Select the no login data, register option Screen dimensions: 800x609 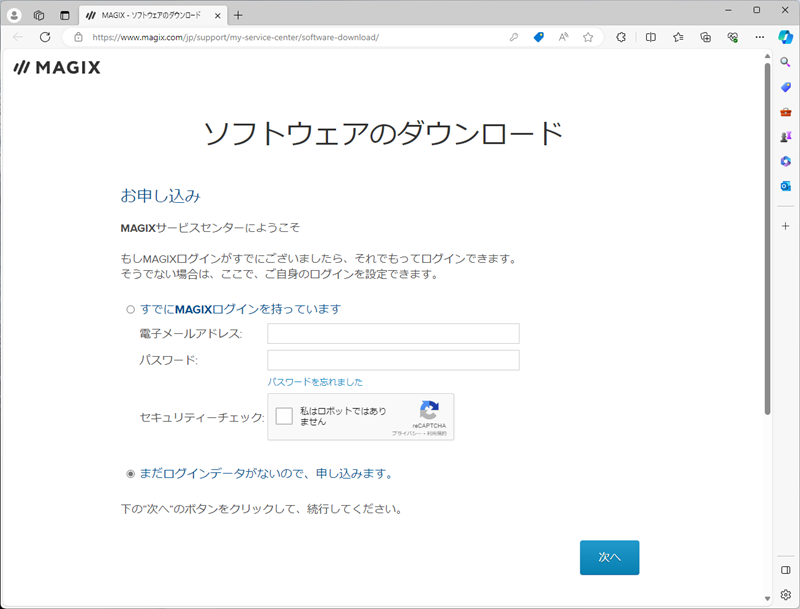click(x=131, y=474)
